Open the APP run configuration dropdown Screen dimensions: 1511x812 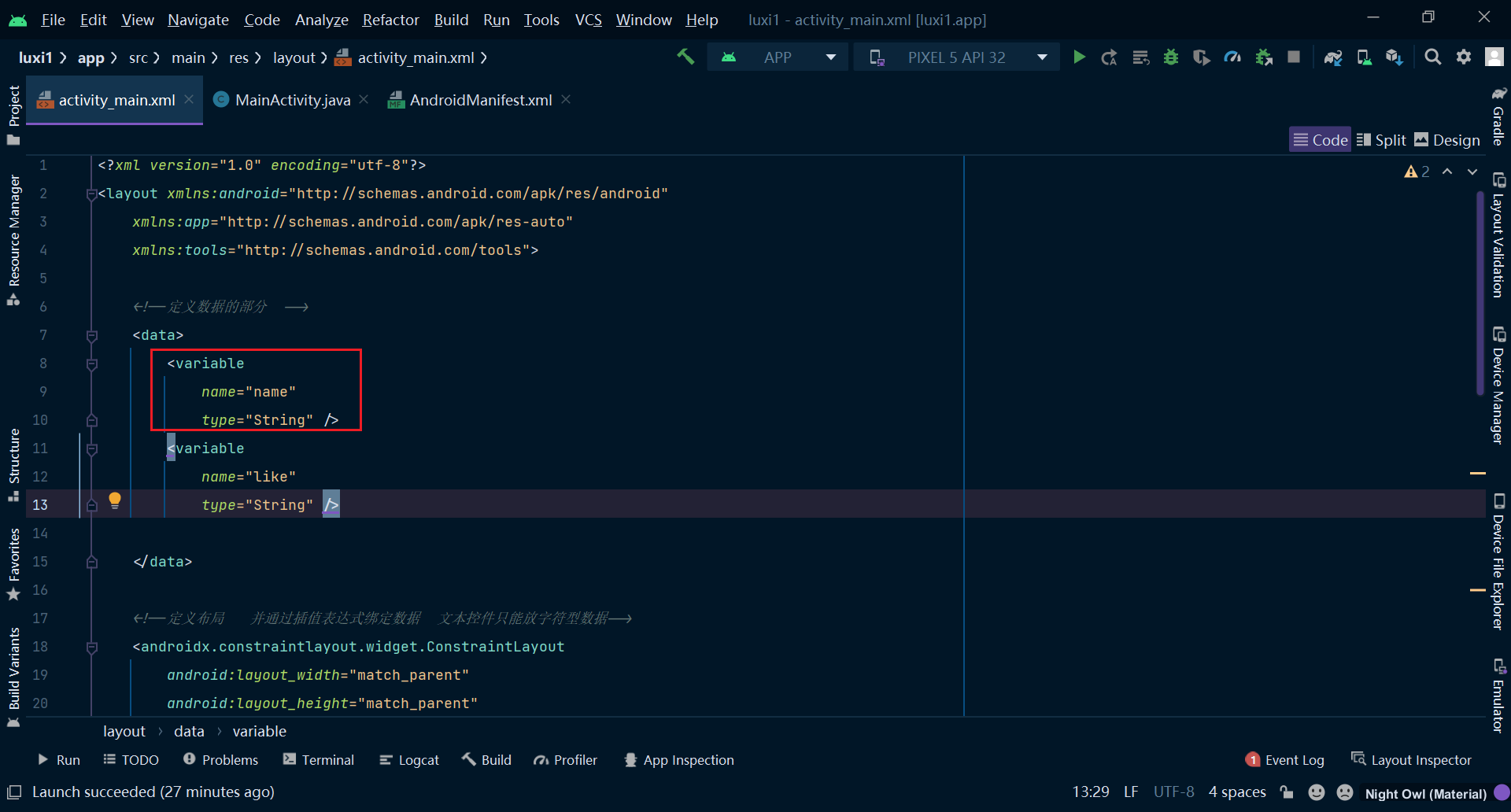tap(778, 57)
